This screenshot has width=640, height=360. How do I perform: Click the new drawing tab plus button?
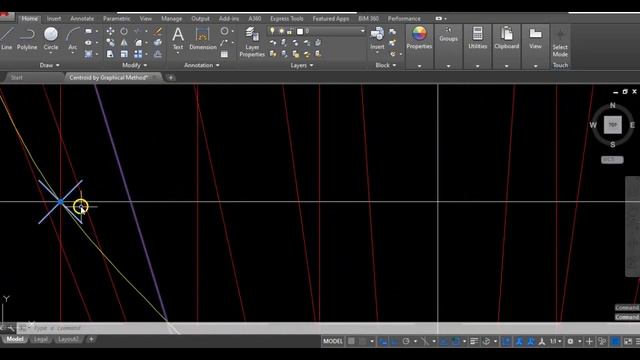tap(171, 78)
